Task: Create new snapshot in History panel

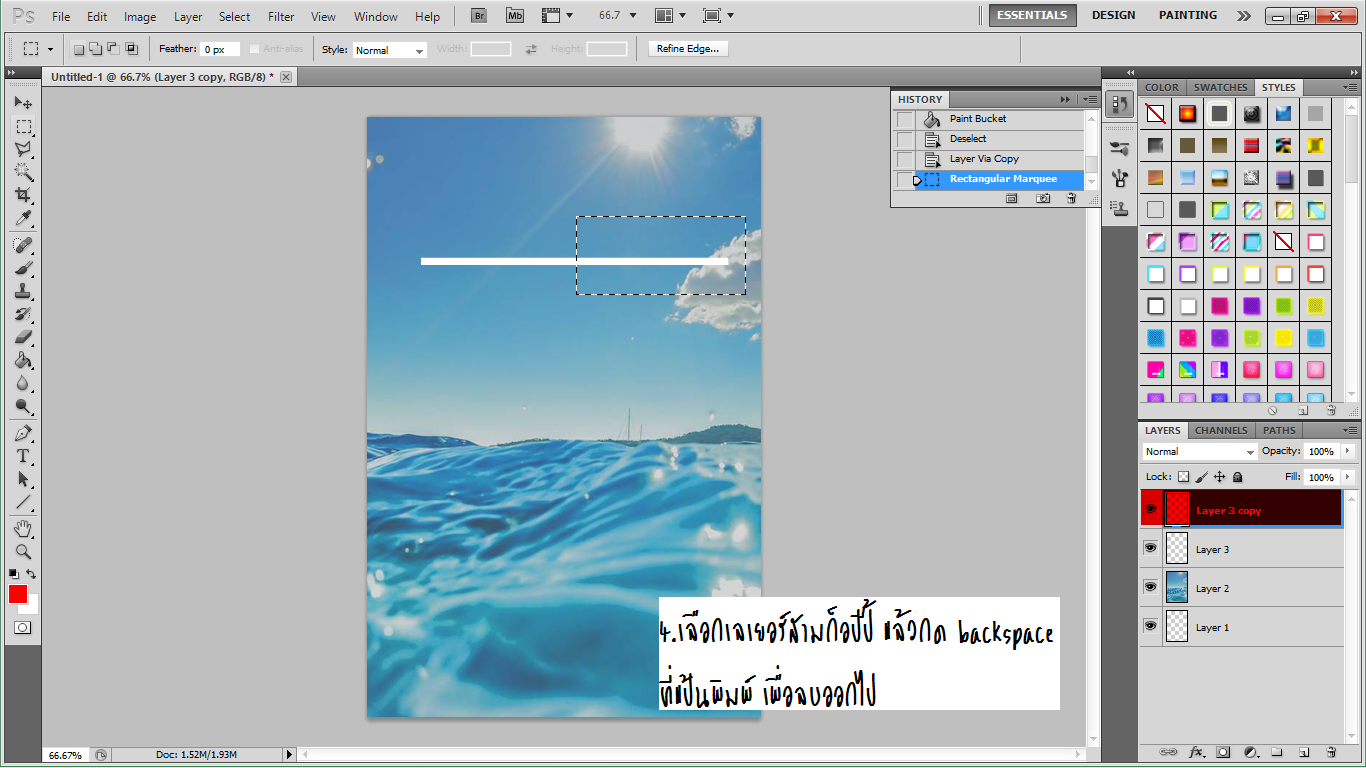Action: (x=1043, y=199)
